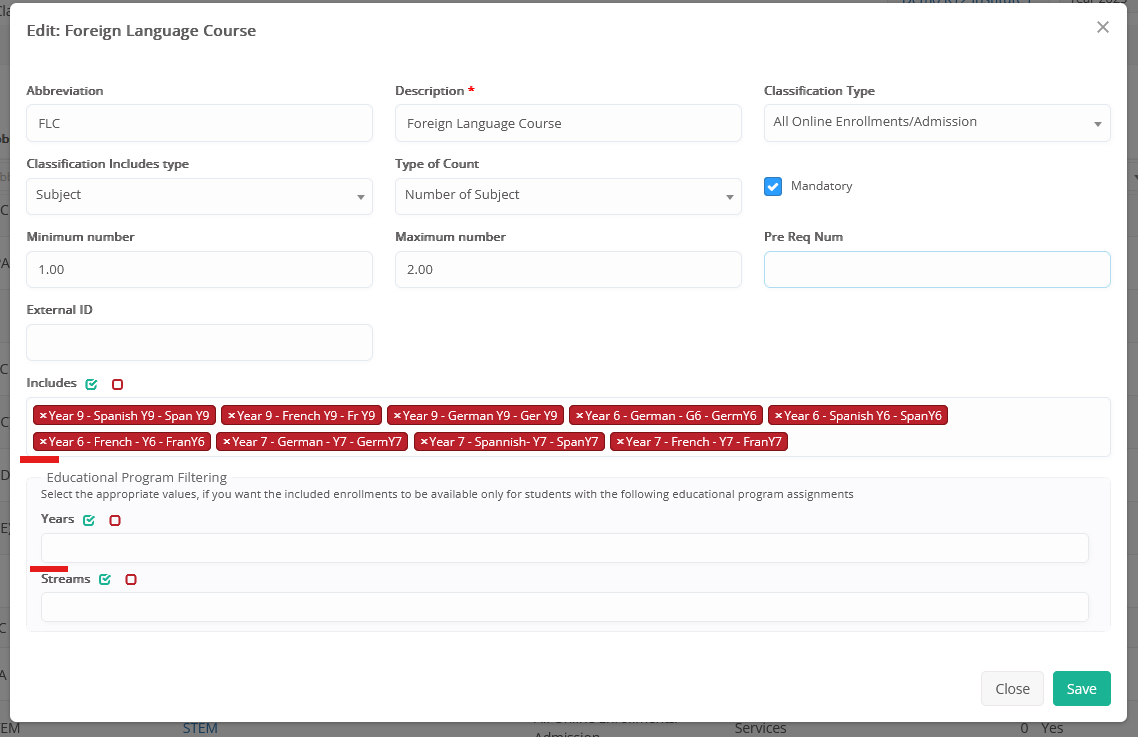This screenshot has height=737, width=1138.
Task: Click the Pre Req Num field
Action: click(936, 269)
